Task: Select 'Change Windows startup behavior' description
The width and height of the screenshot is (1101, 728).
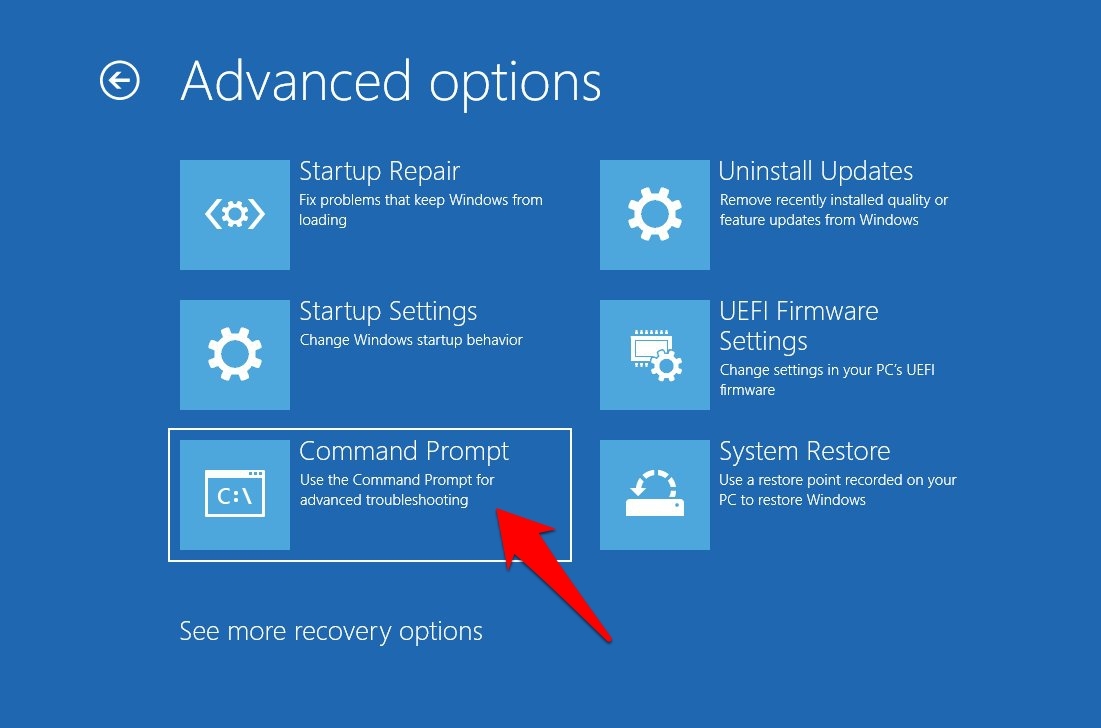Action: click(411, 340)
